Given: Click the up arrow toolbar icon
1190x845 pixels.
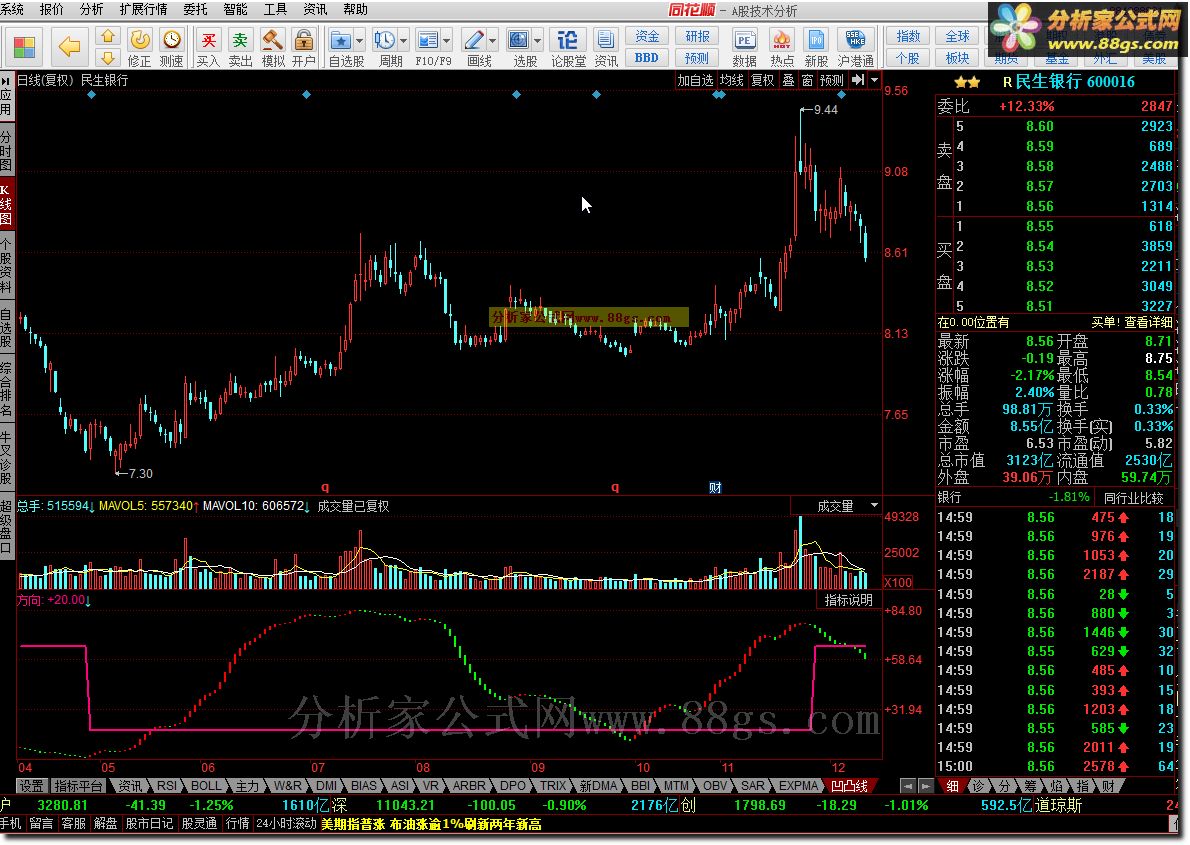Looking at the screenshot, I should click(108, 36).
